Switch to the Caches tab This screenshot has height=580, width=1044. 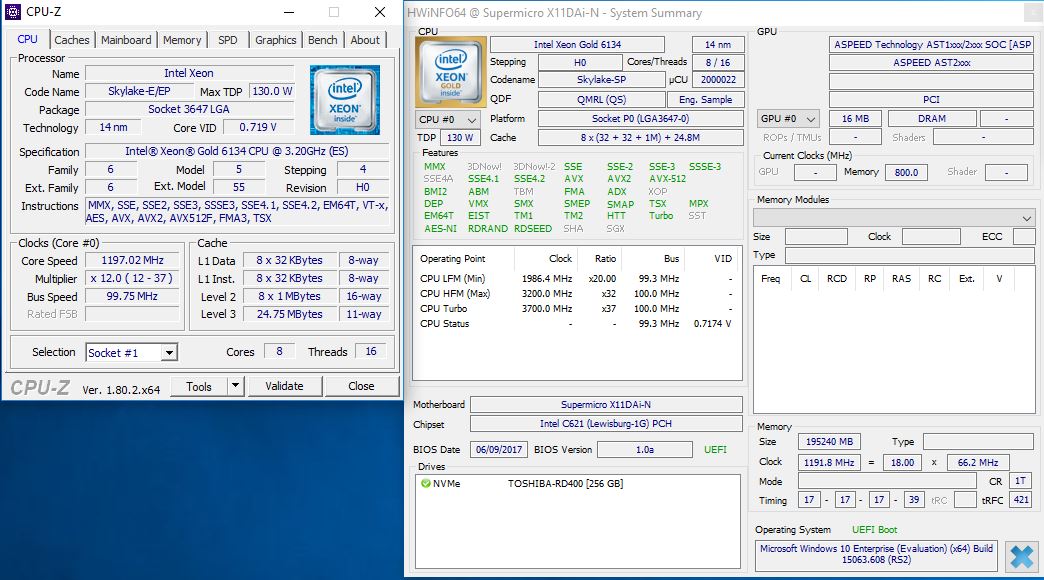pos(72,40)
